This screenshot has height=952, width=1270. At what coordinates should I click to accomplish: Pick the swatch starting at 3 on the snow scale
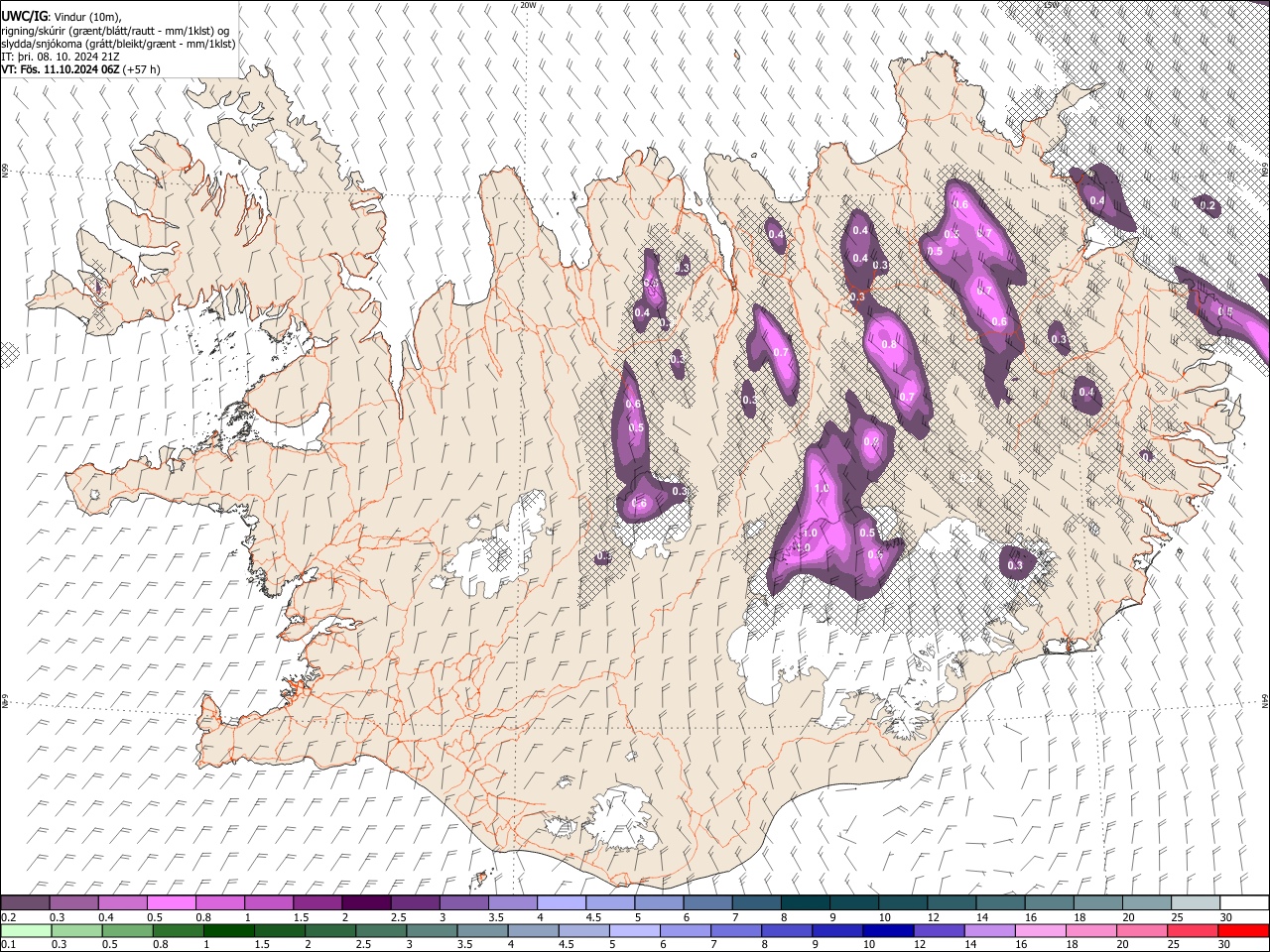pos(462,902)
